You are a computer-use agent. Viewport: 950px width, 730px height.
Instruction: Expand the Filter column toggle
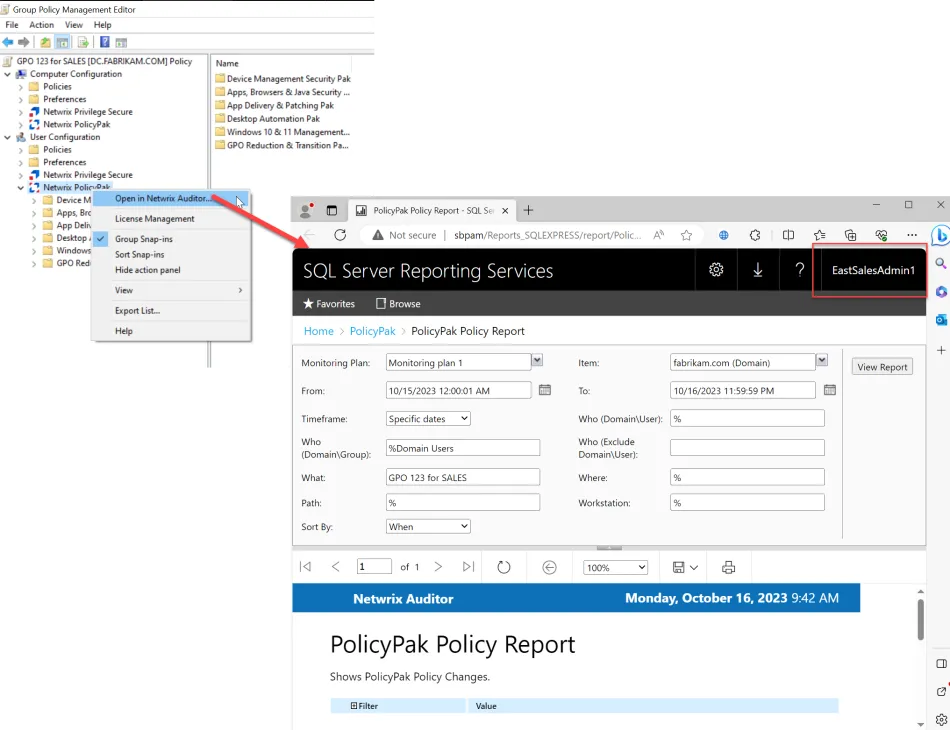click(354, 706)
